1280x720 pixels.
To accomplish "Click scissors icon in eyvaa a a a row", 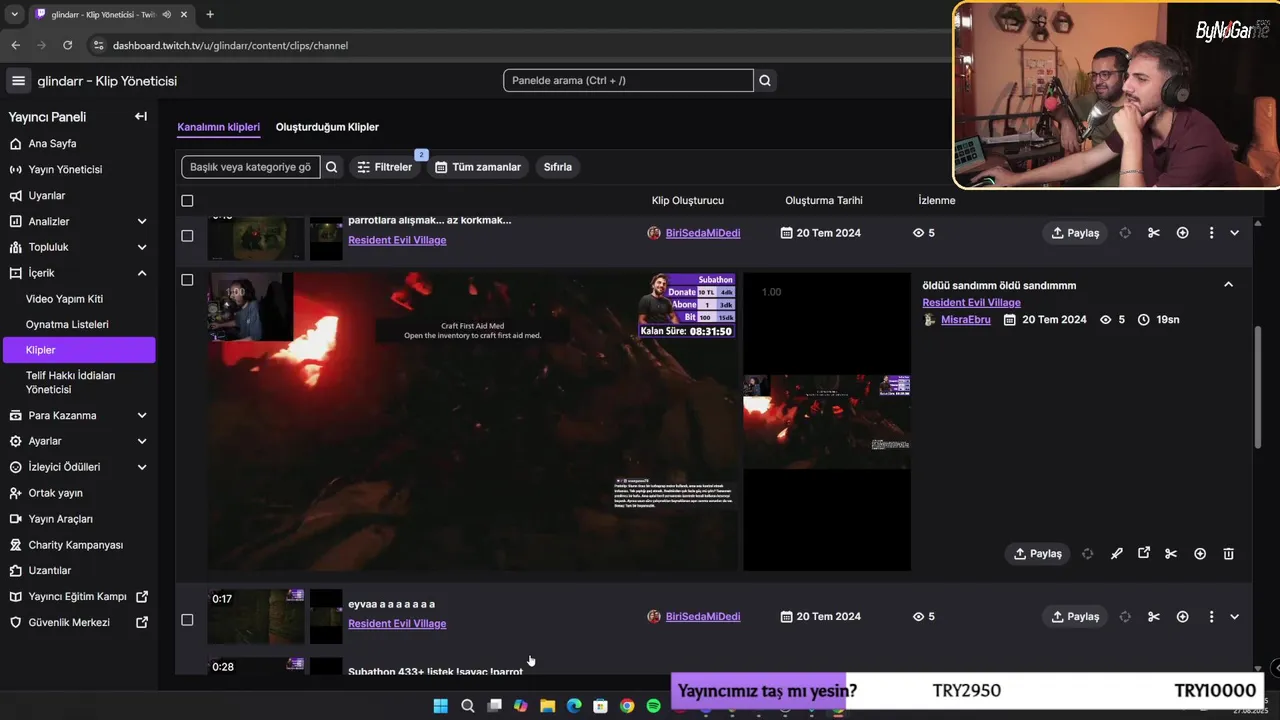I will click(x=1154, y=617).
